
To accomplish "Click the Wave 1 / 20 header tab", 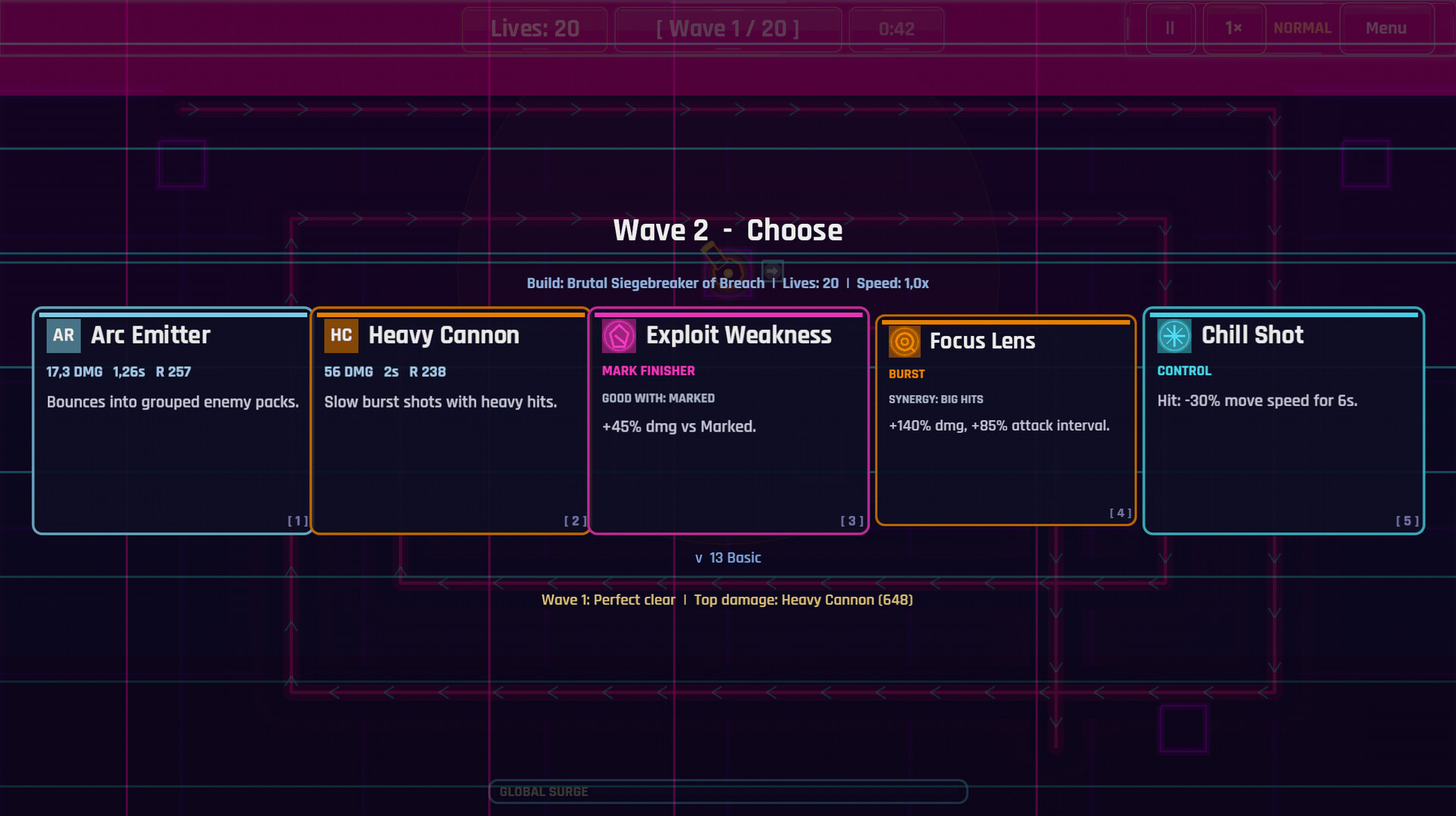I will coord(727,28).
